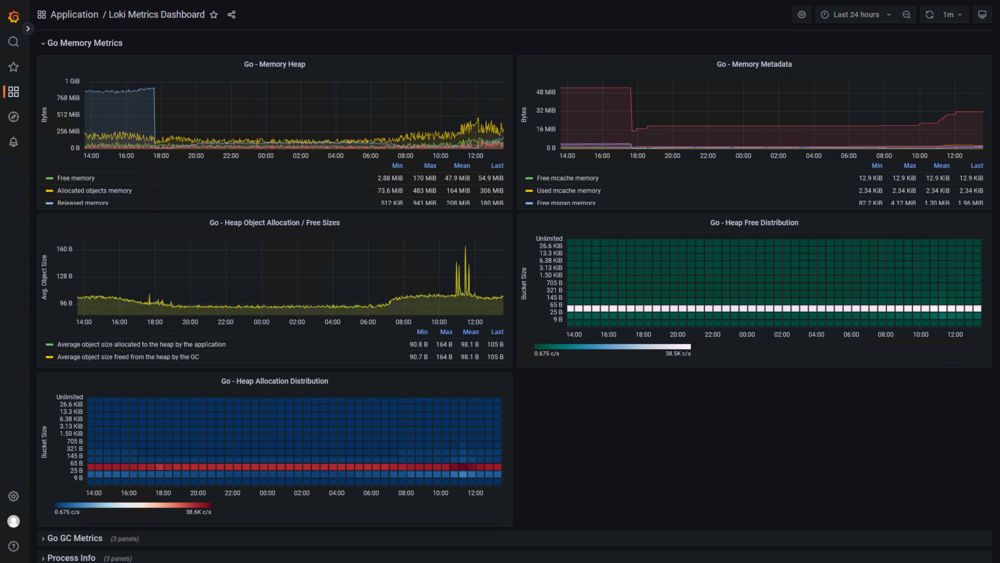
Task: Open the 1m refresh interval dropdown
Action: coord(953,15)
